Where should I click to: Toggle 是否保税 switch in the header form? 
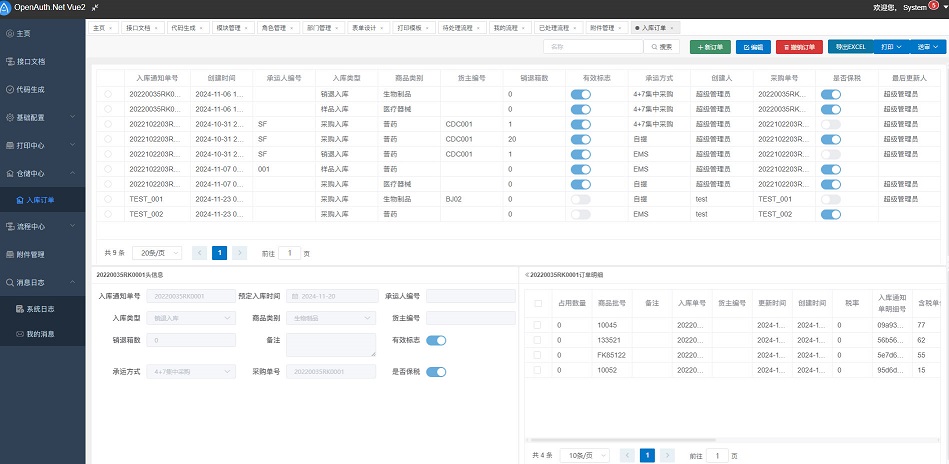[436, 372]
